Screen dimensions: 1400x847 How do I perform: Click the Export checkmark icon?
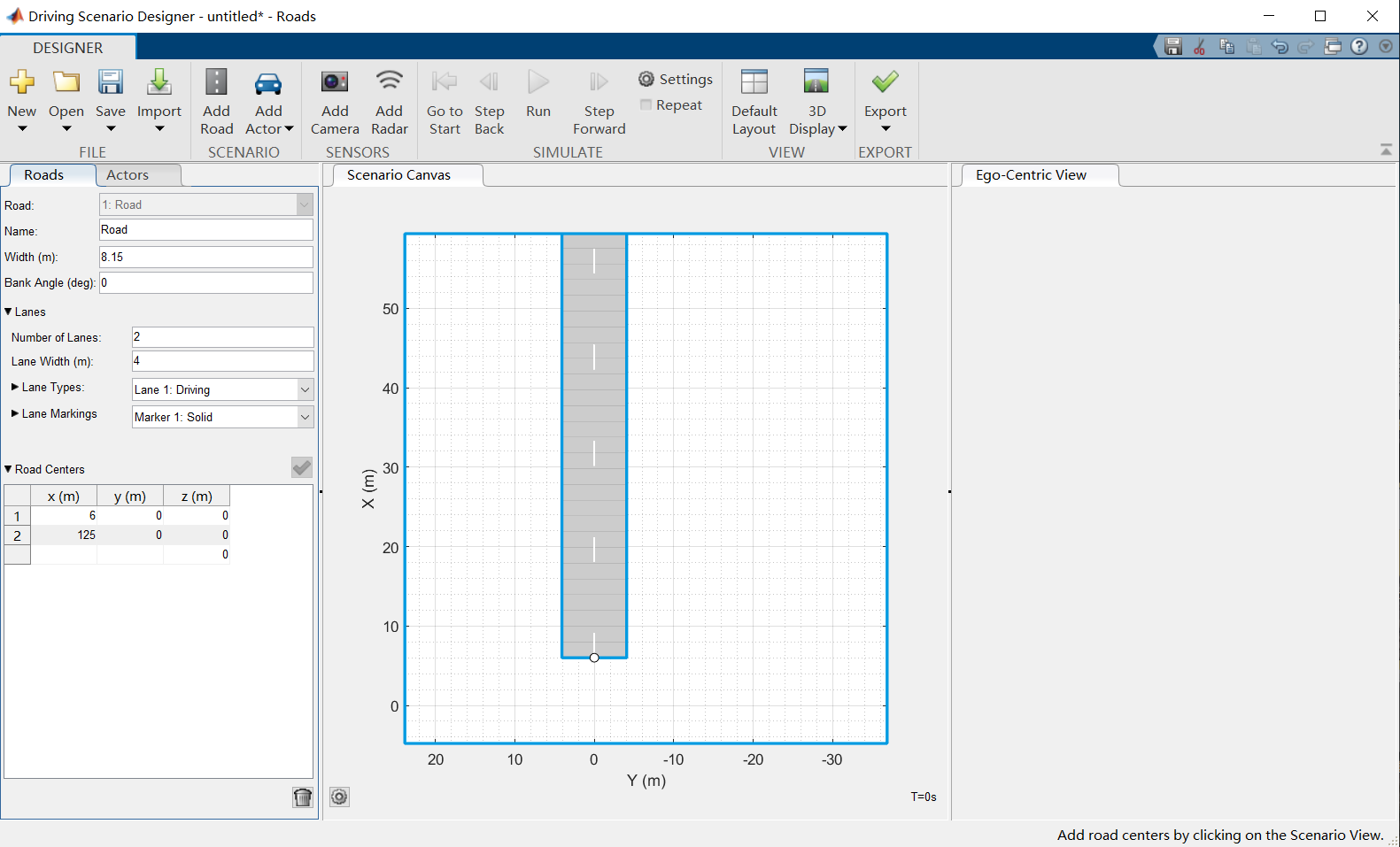pyautogui.click(x=885, y=83)
